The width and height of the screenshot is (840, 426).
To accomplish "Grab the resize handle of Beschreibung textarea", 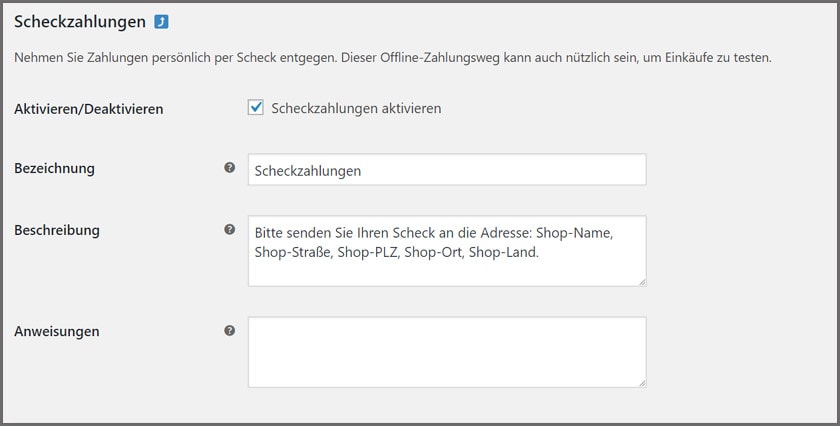I will tap(641, 281).
